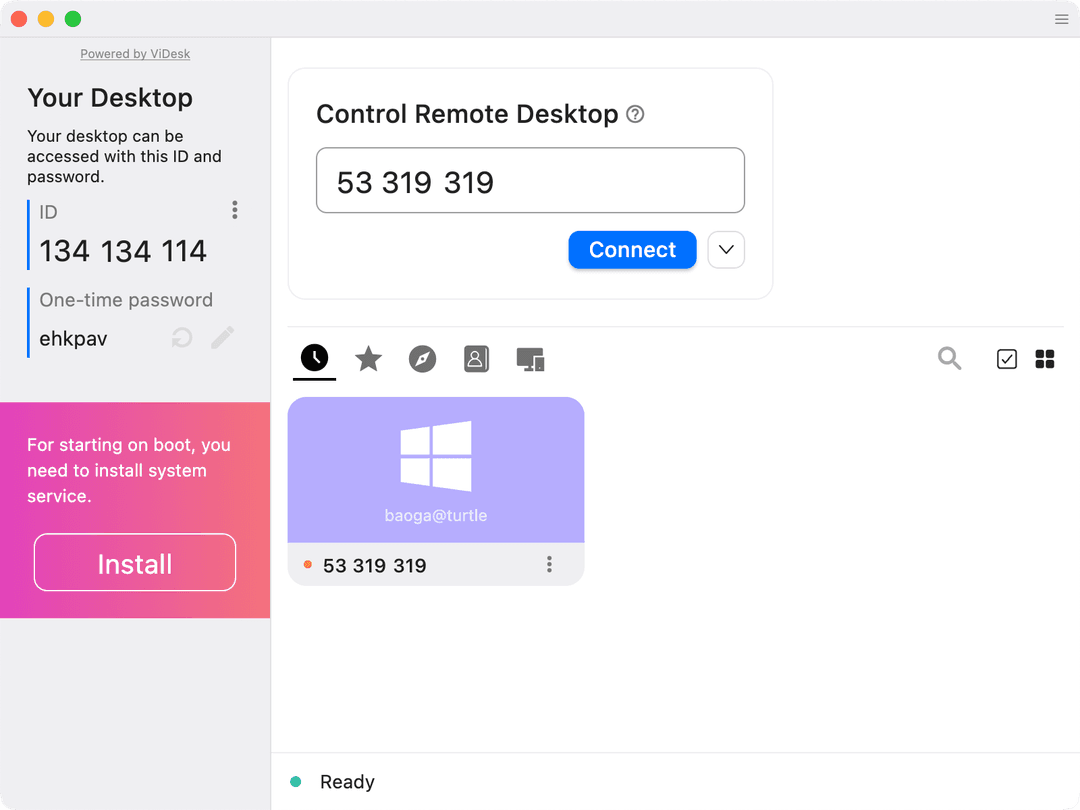Open connect options with the chevron dropdown
Image resolution: width=1080 pixels, height=810 pixels.
725,249
